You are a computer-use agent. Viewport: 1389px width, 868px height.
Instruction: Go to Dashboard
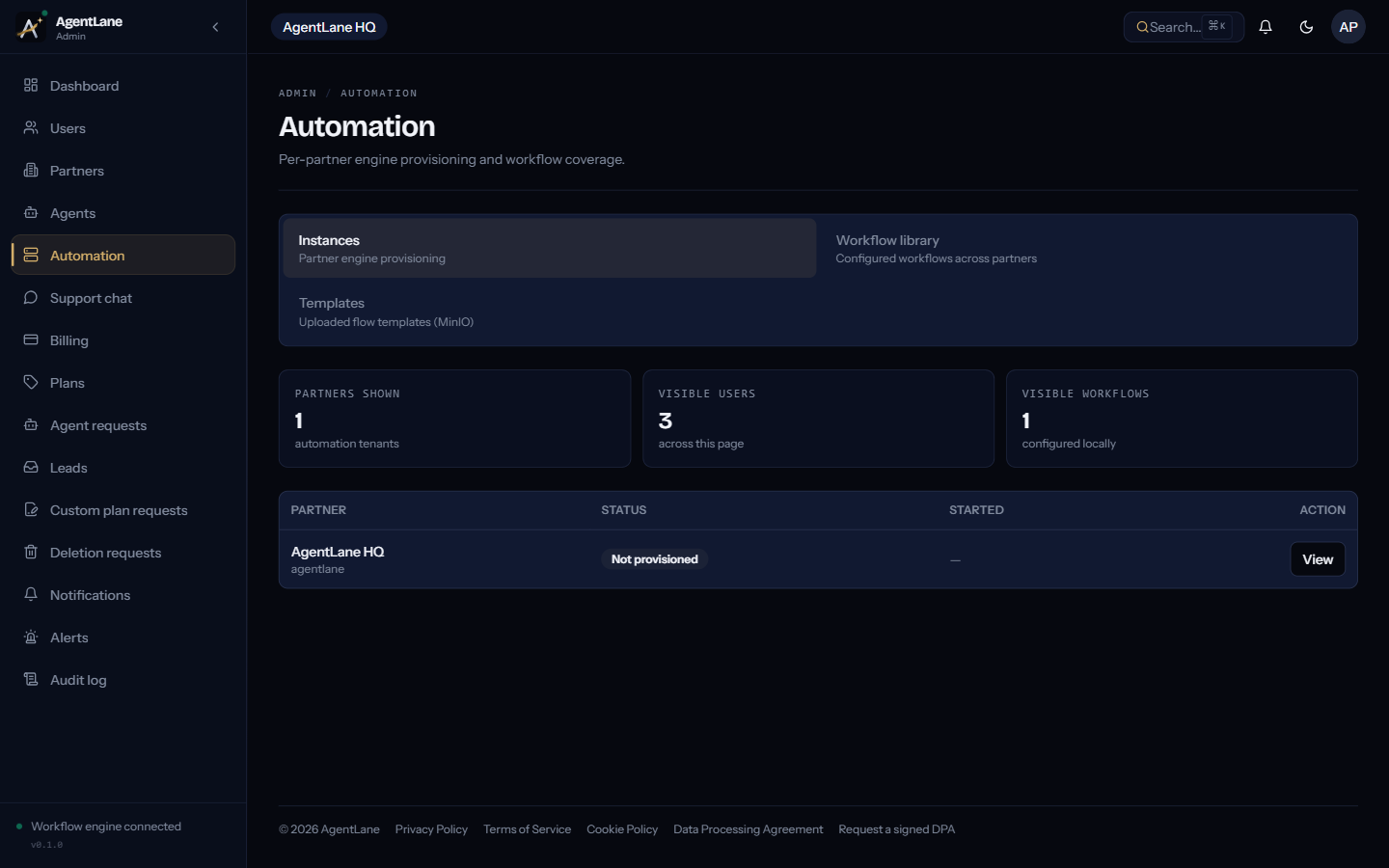[123, 86]
